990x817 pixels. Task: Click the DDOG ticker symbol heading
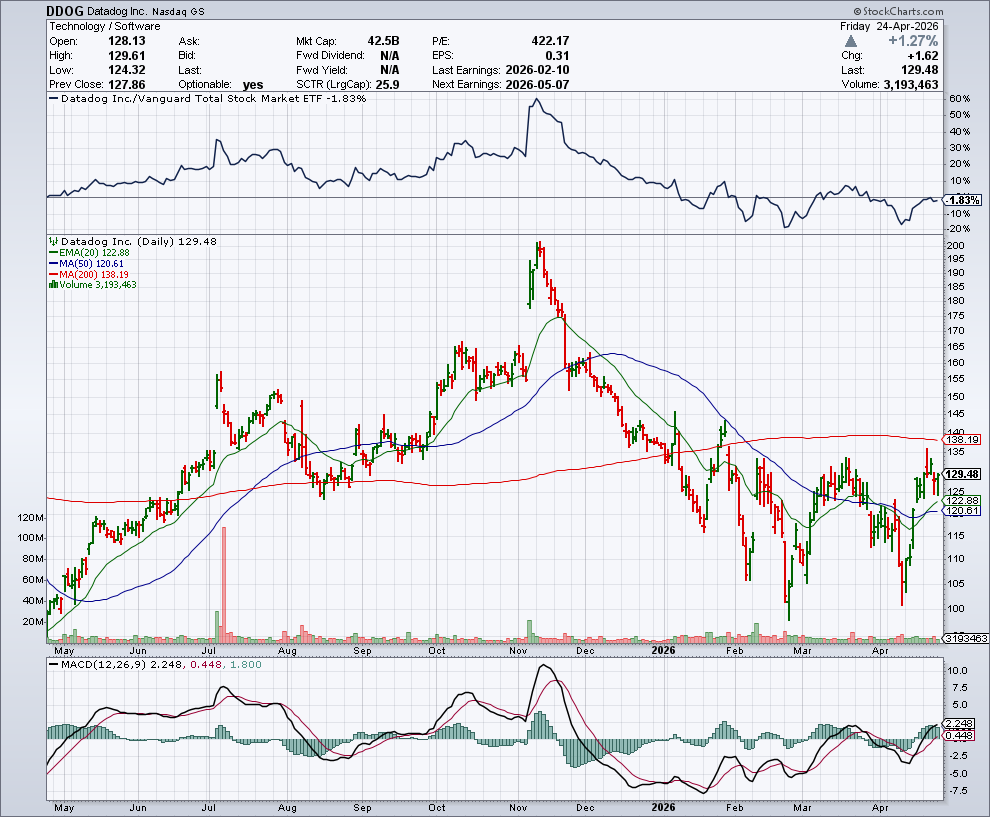(64, 11)
